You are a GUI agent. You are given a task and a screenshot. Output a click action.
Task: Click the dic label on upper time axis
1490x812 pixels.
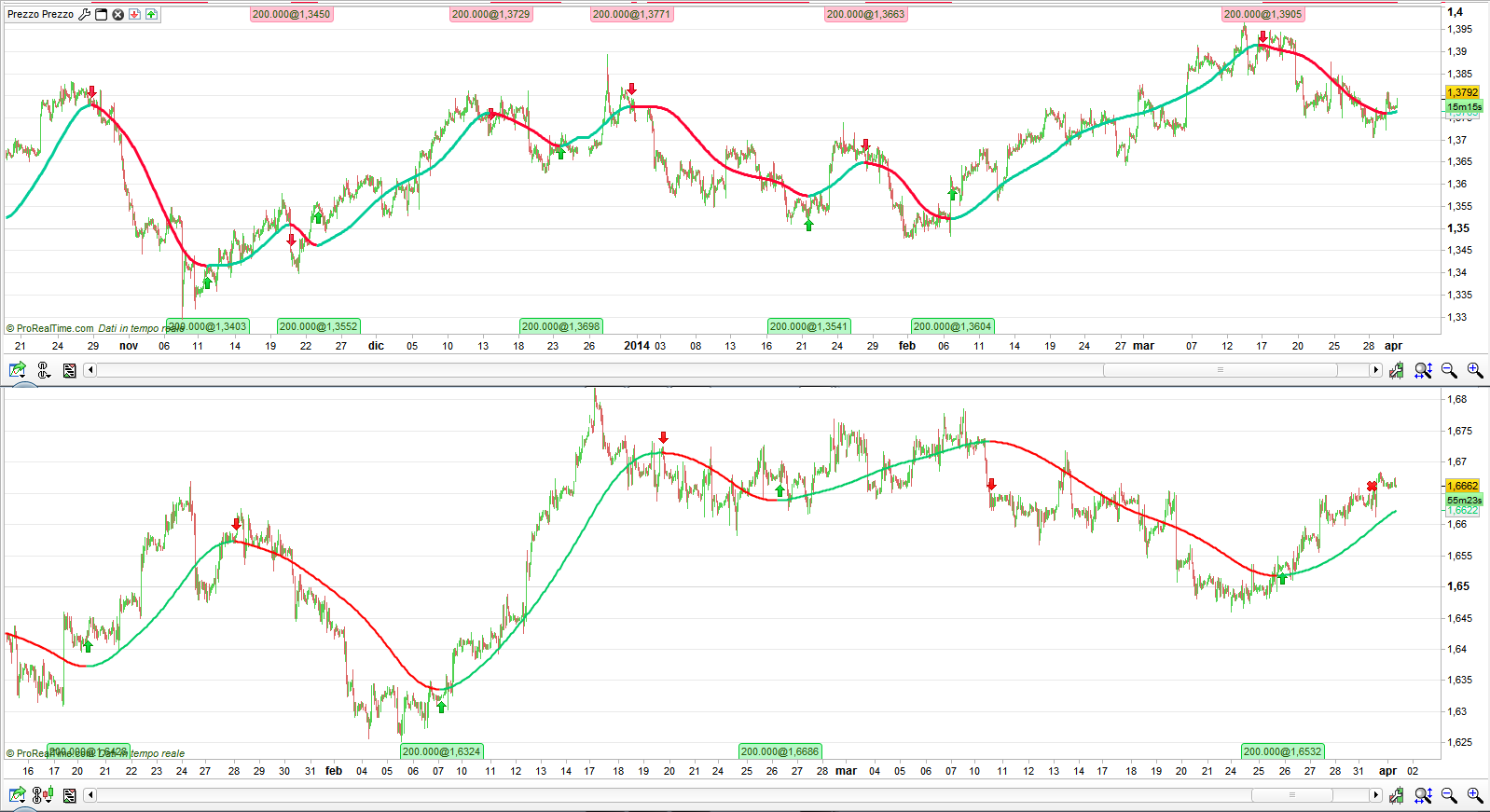[376, 346]
